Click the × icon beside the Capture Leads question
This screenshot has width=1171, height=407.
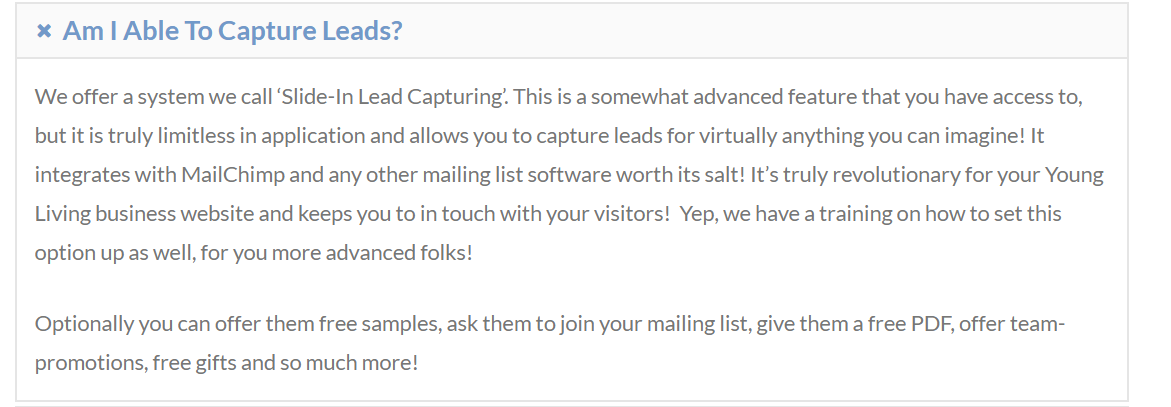coord(44,32)
